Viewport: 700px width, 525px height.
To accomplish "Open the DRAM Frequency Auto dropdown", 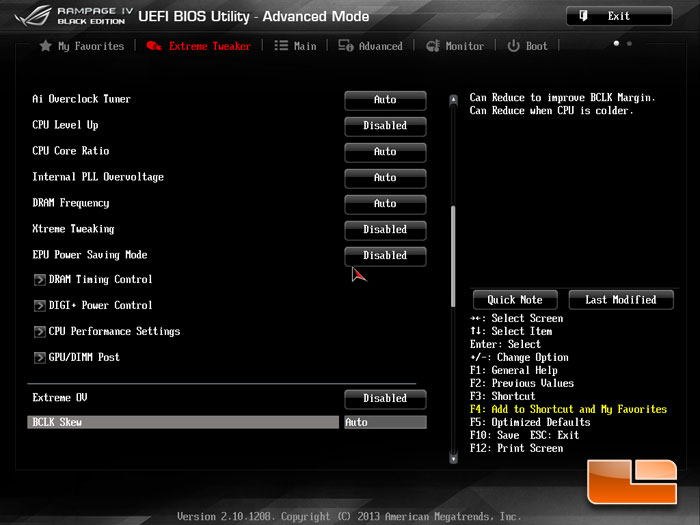I will pyautogui.click(x=385, y=204).
